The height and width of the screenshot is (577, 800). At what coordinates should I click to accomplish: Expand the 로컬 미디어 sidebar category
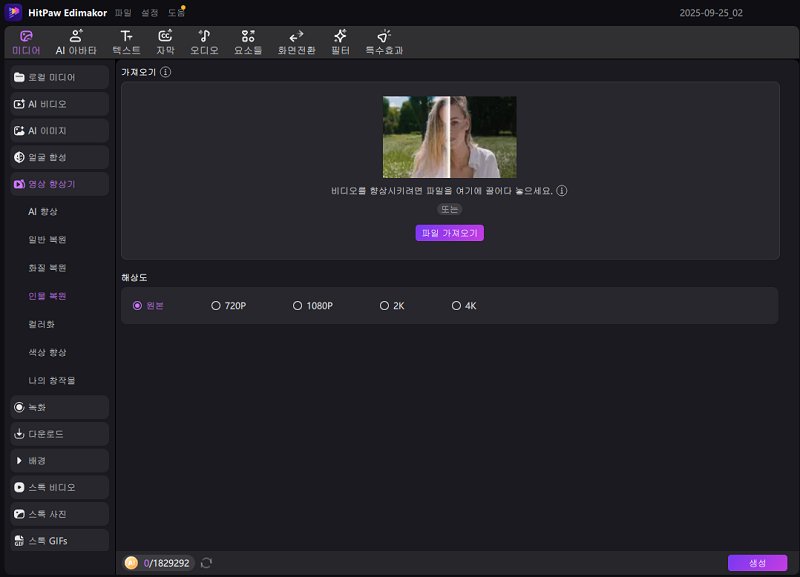pyautogui.click(x=59, y=77)
